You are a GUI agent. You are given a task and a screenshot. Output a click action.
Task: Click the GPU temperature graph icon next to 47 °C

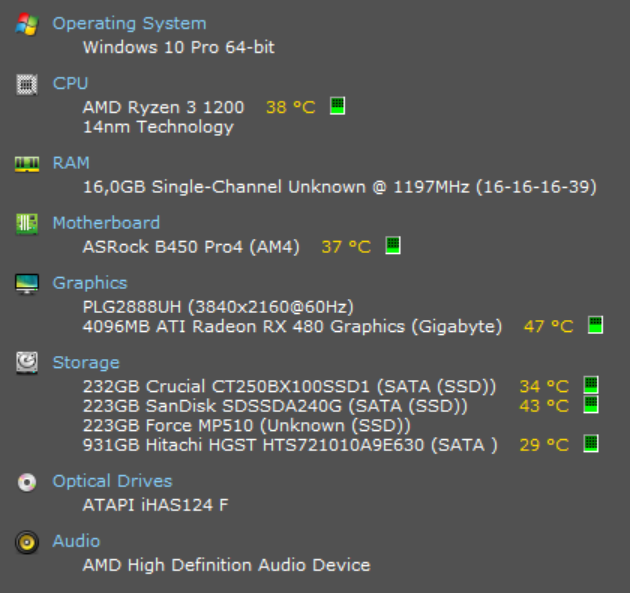click(595, 325)
